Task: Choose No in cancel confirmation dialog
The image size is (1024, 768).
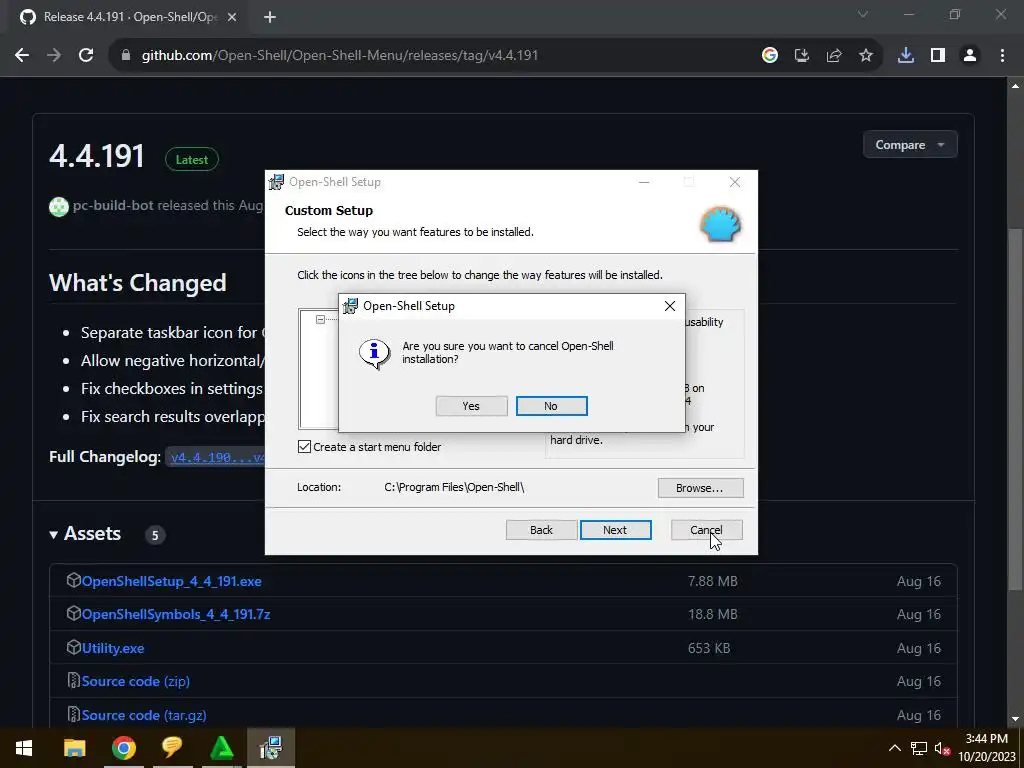Action: 551,406
